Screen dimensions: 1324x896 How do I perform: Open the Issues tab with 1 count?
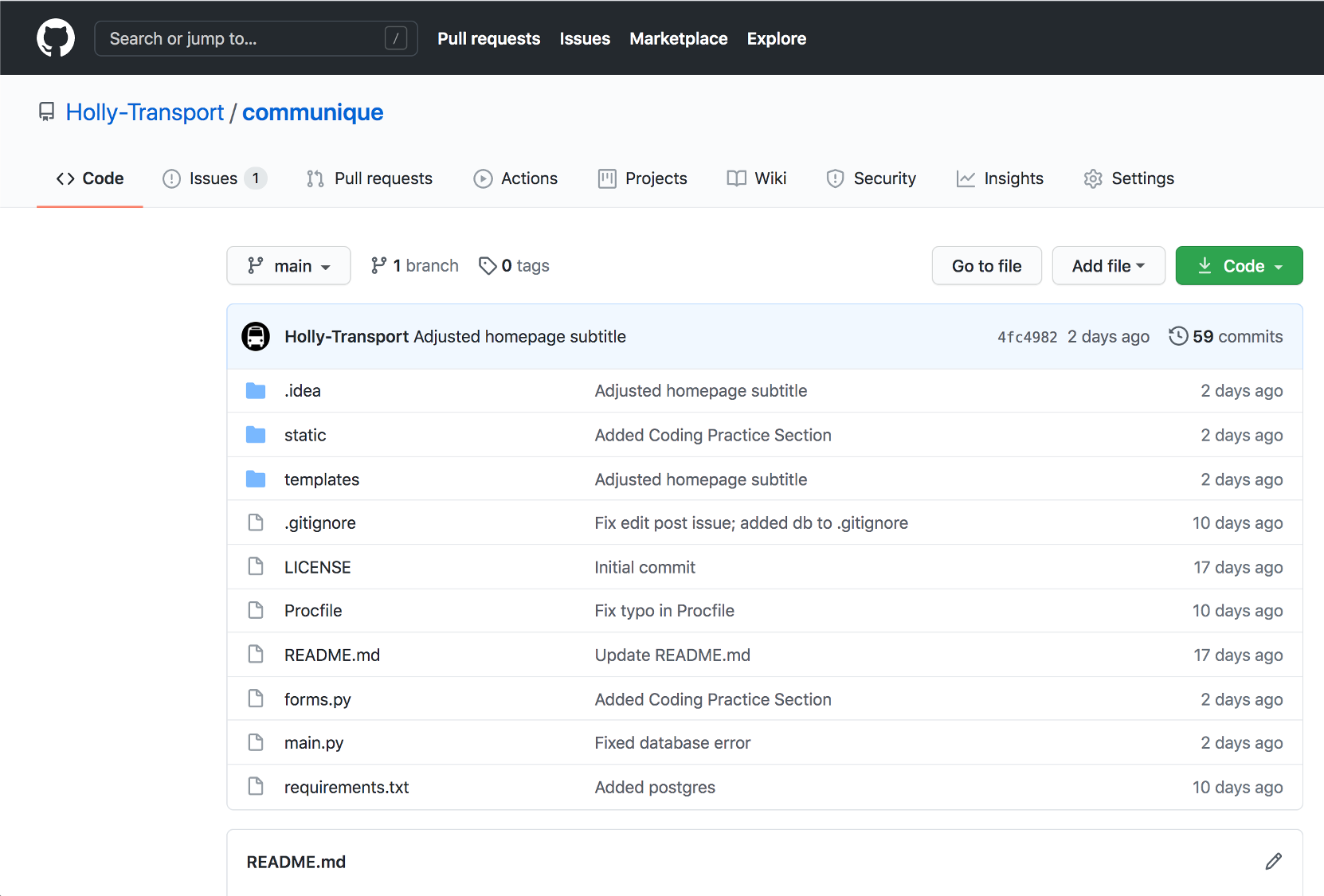(214, 178)
